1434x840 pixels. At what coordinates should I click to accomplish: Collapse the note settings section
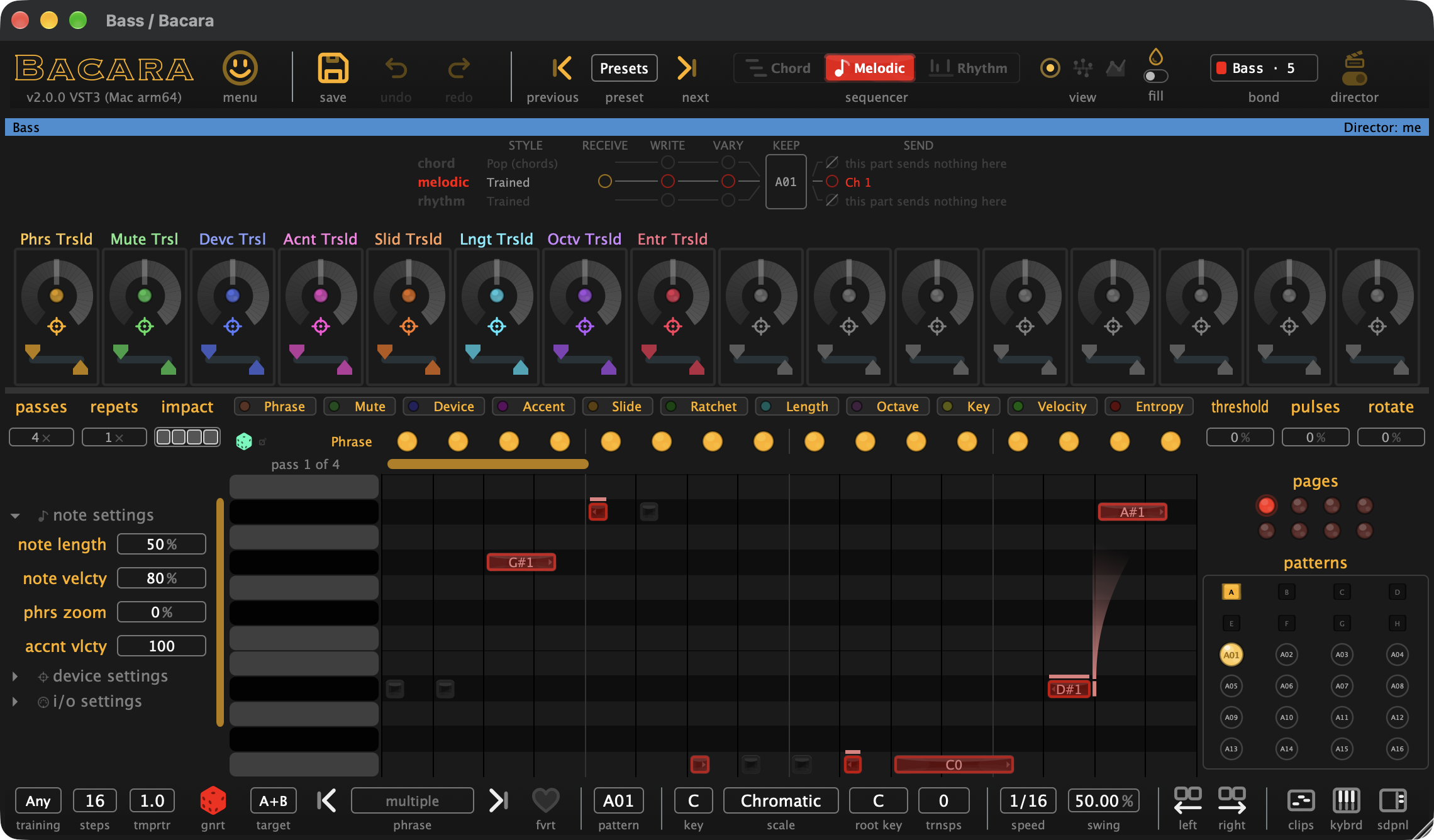pyautogui.click(x=15, y=516)
